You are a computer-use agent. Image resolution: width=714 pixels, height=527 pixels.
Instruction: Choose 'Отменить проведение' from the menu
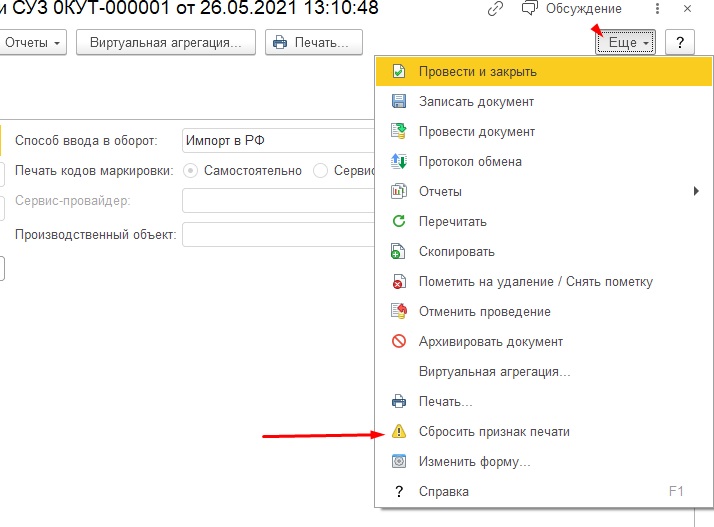(x=484, y=312)
